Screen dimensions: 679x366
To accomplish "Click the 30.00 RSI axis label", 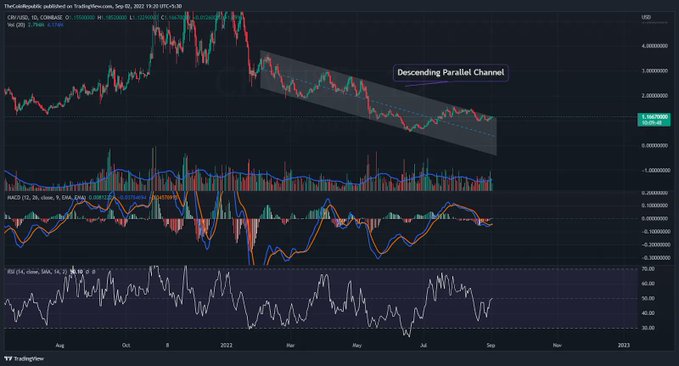I will (x=648, y=328).
